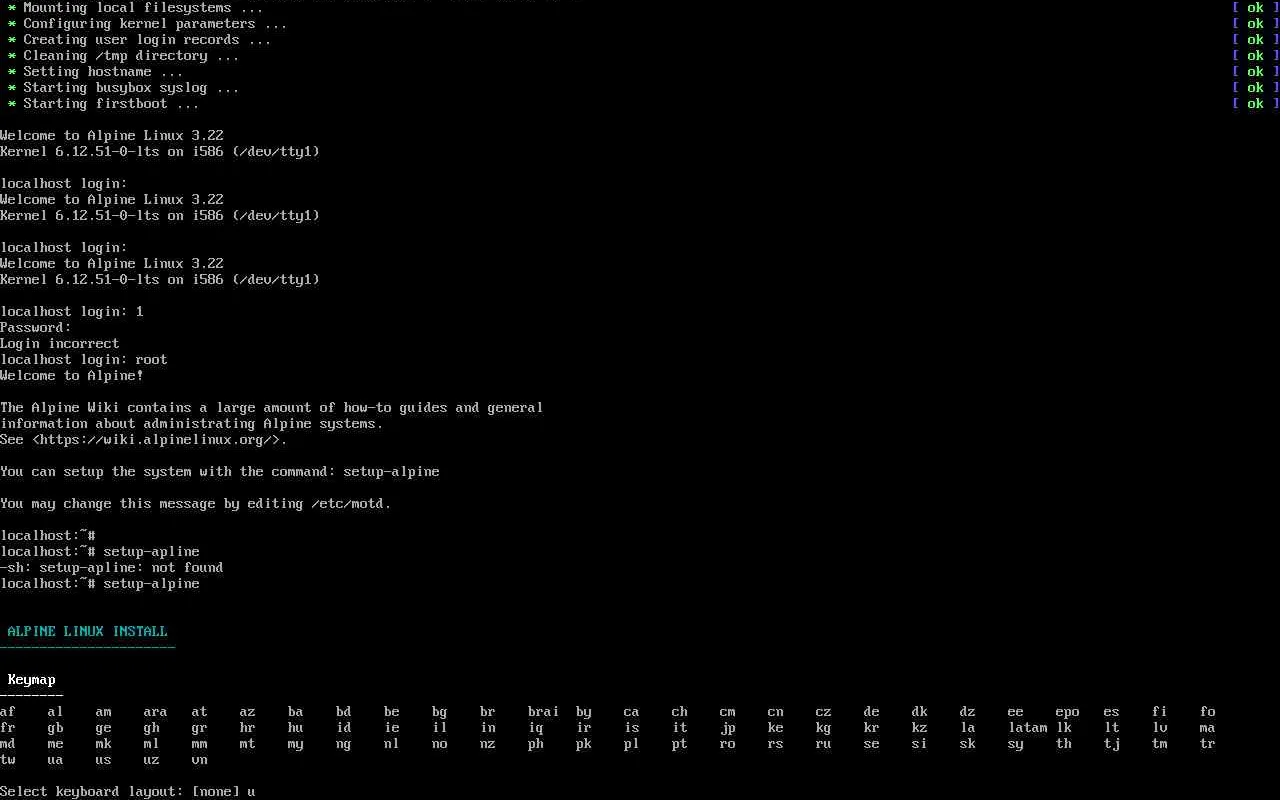Pick the 'ma' keymap code

pos(1208,727)
